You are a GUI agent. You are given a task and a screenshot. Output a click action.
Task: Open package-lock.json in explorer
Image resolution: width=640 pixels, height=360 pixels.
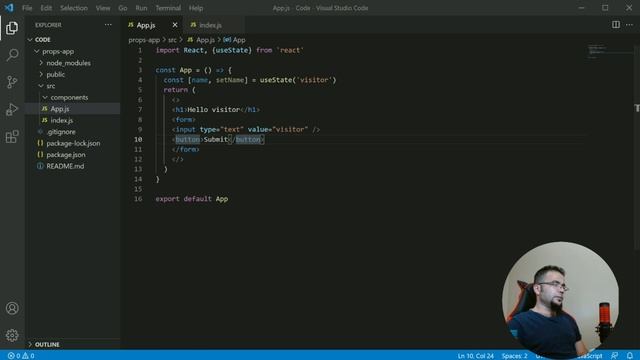coord(73,143)
